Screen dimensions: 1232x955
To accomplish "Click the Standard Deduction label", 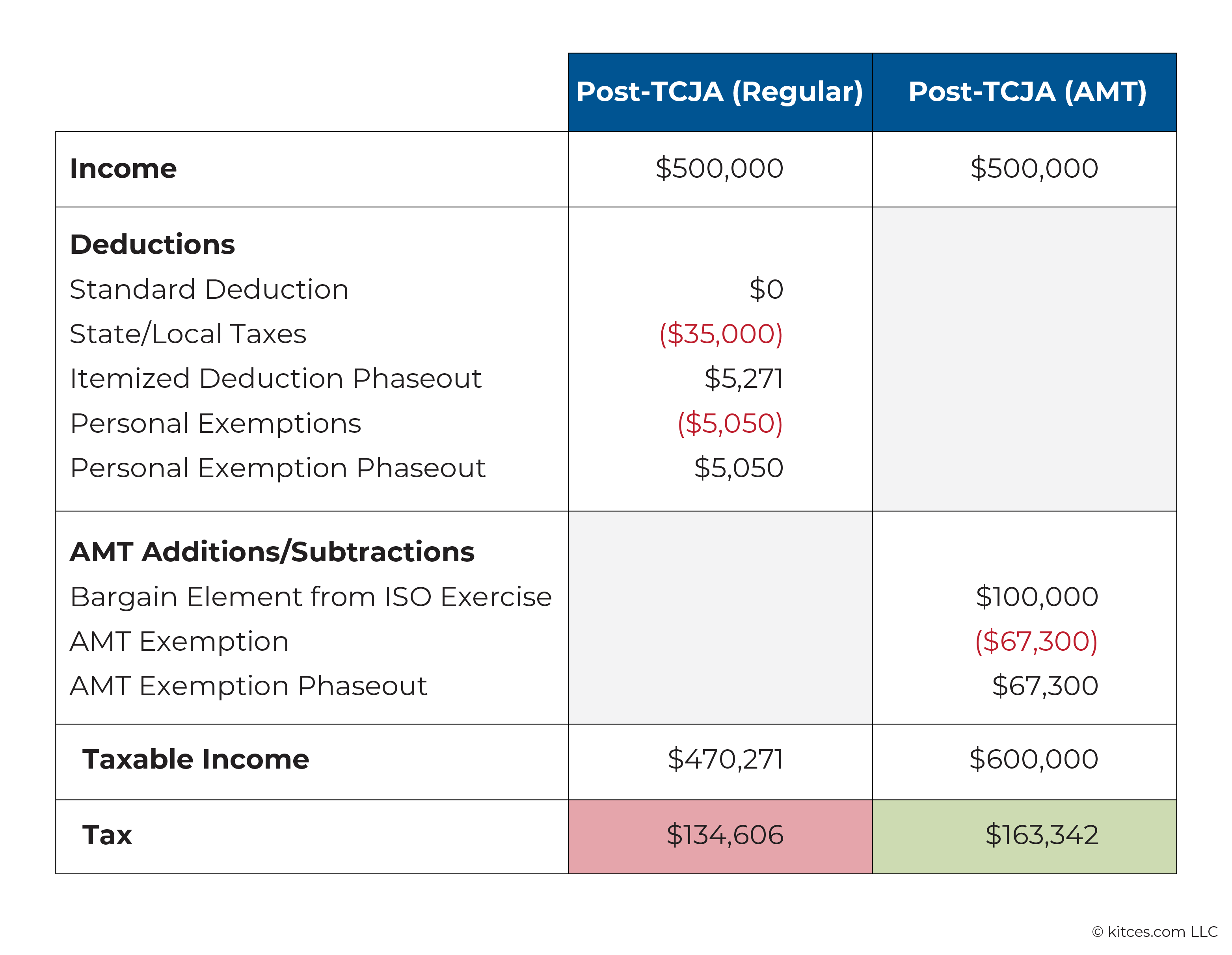I will 209,289.
